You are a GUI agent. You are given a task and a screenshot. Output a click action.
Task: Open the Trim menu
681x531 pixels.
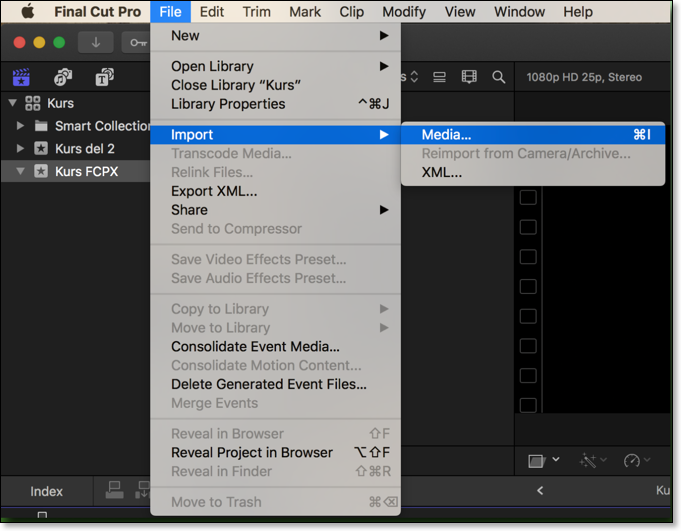[256, 12]
